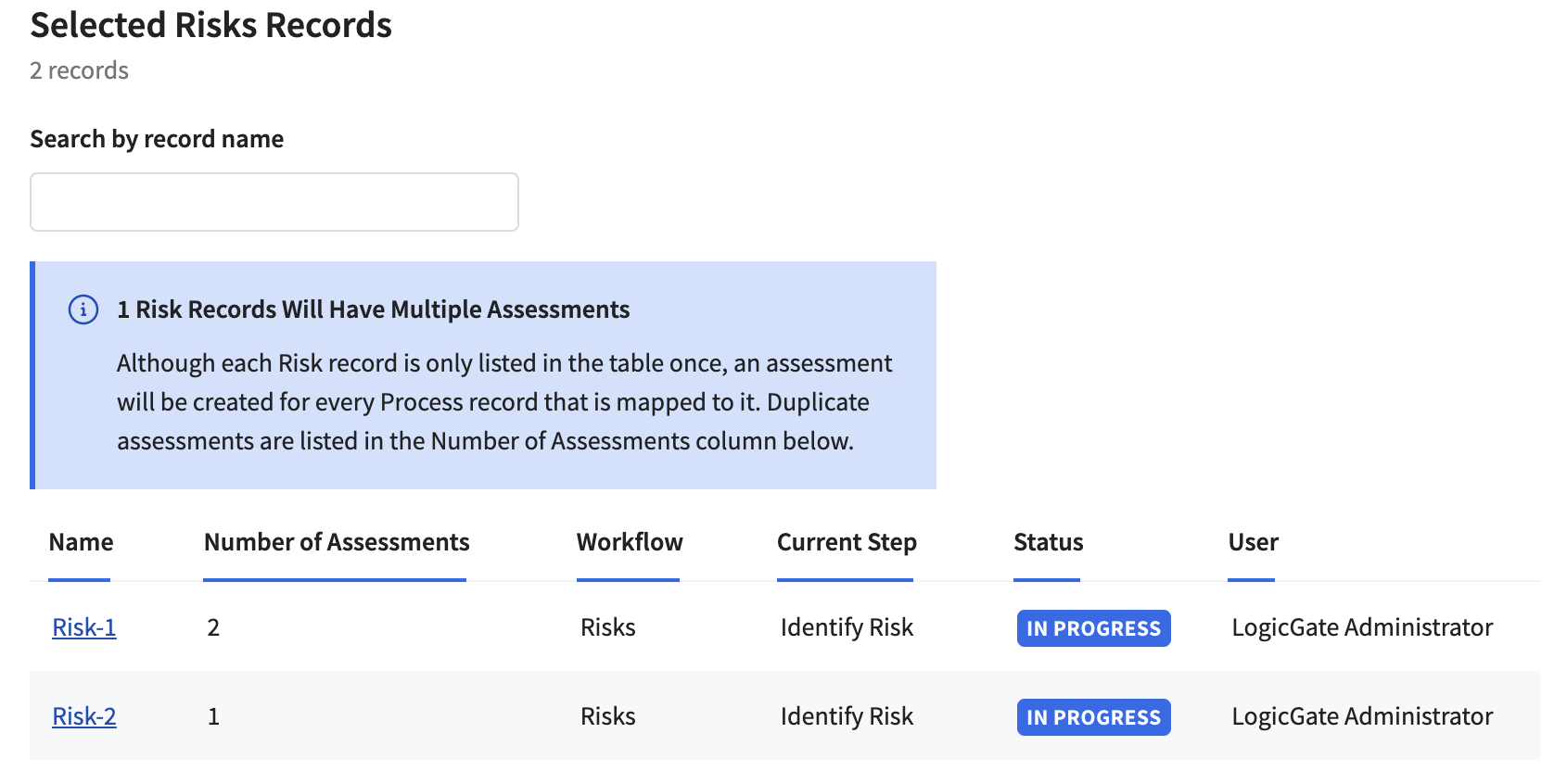Click Identify Risk step in Risk-1 row
The image size is (1567, 784).
click(846, 627)
